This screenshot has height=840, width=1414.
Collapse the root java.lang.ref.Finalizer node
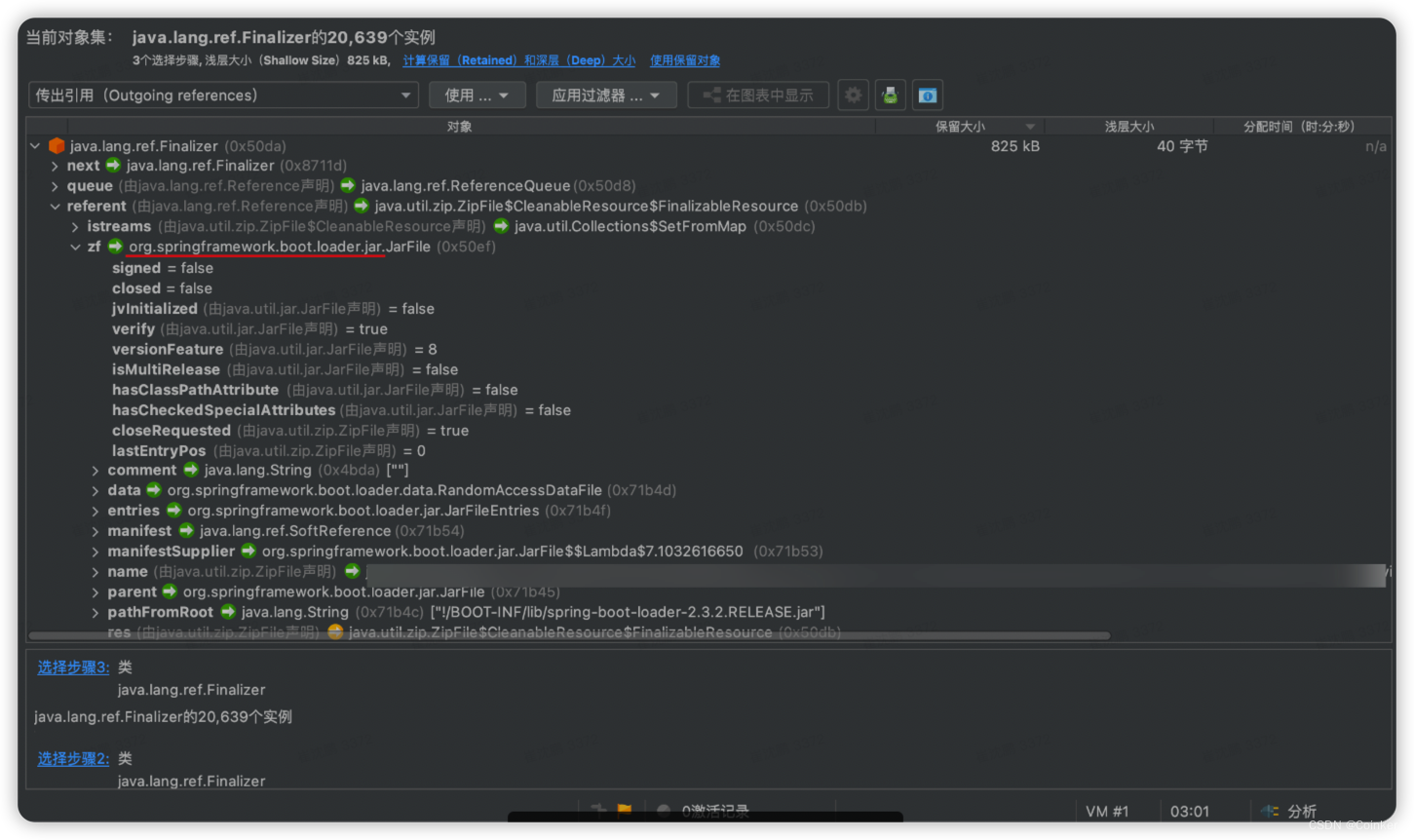pos(35,146)
